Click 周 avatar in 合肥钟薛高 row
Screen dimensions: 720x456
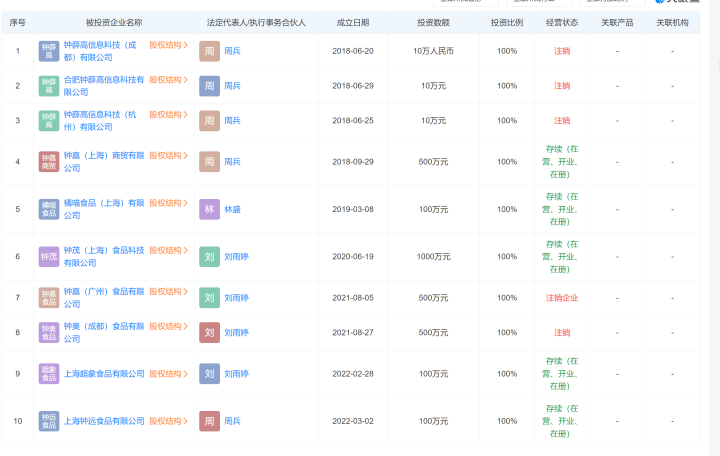click(x=209, y=86)
